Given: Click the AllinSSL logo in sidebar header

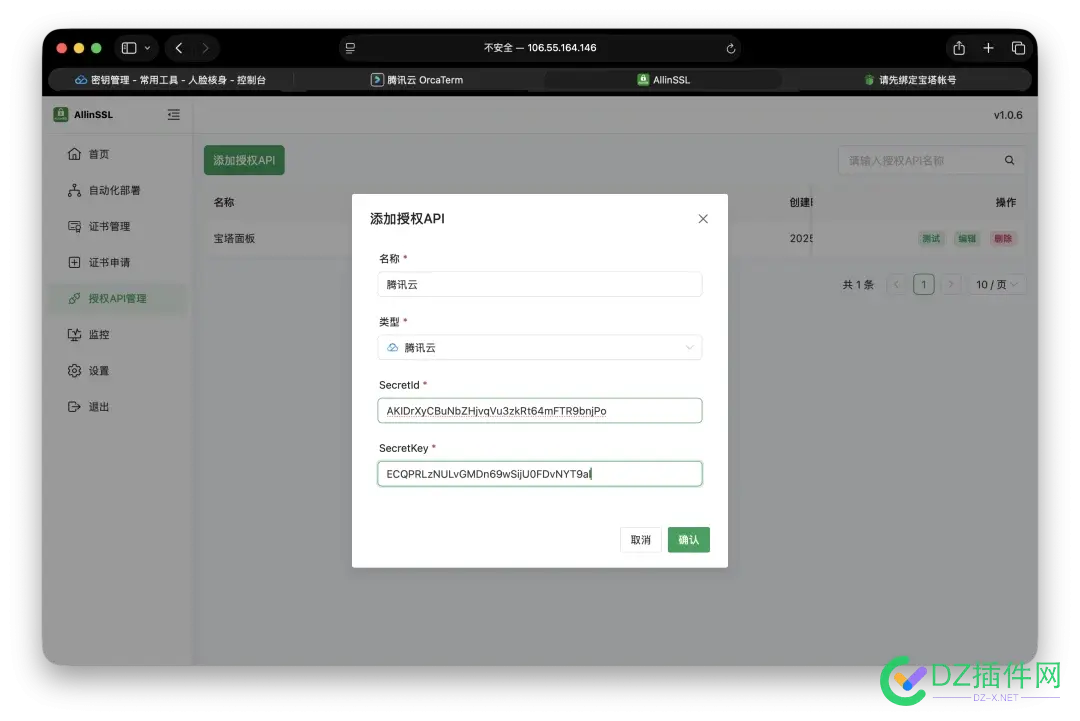Looking at the screenshot, I should pos(61,114).
